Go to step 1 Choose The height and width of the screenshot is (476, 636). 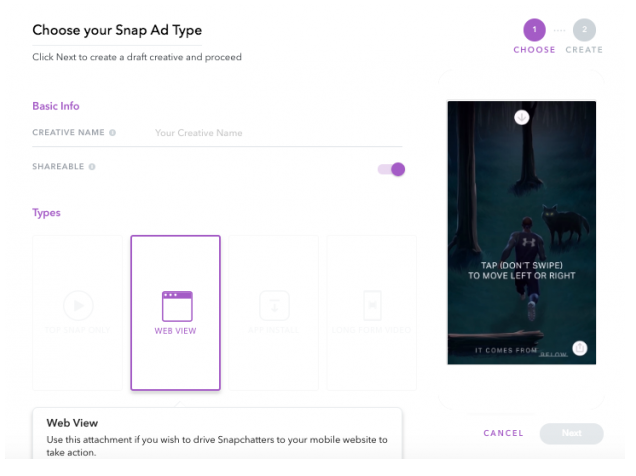[534, 30]
